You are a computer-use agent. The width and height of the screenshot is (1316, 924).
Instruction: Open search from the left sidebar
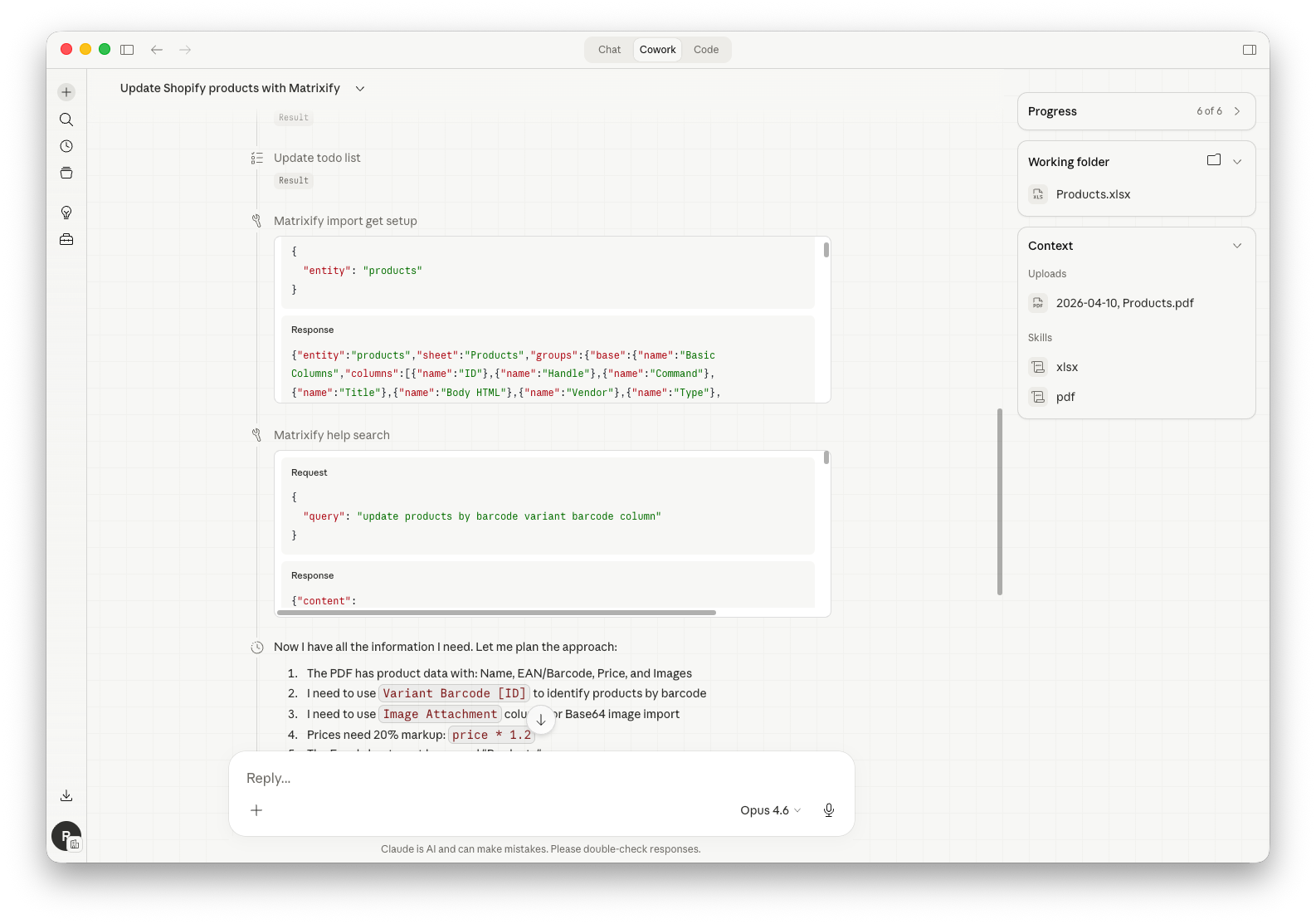[66, 120]
